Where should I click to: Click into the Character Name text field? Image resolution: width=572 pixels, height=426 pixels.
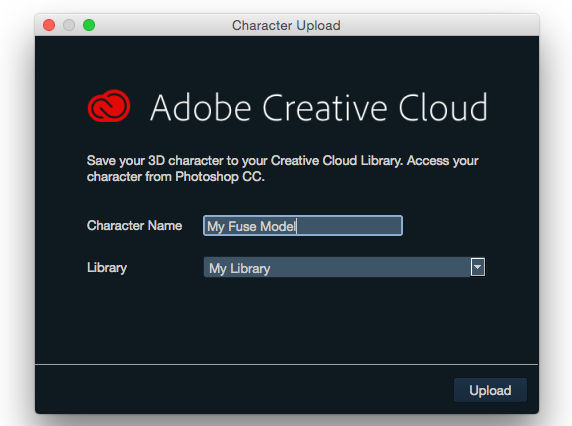point(303,225)
